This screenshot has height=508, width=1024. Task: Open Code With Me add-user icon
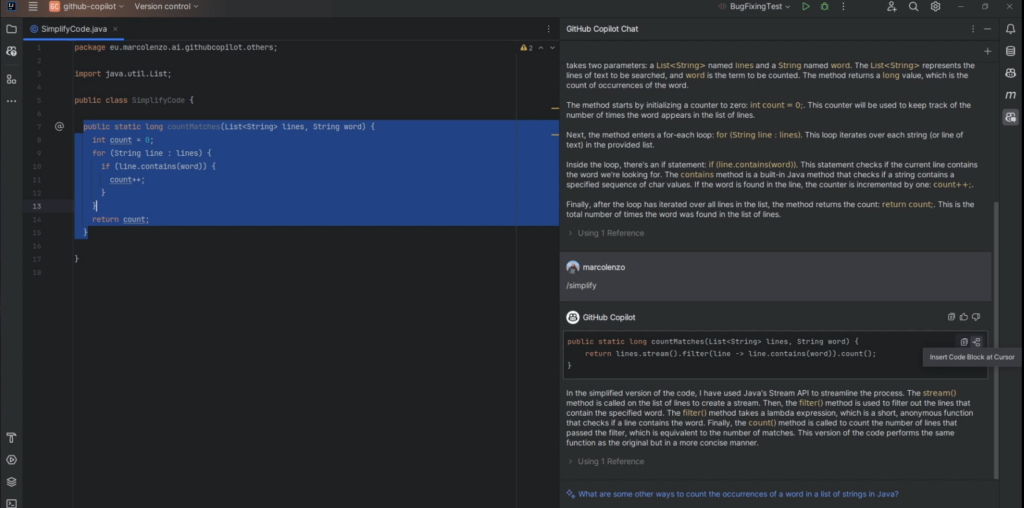[x=891, y=7]
